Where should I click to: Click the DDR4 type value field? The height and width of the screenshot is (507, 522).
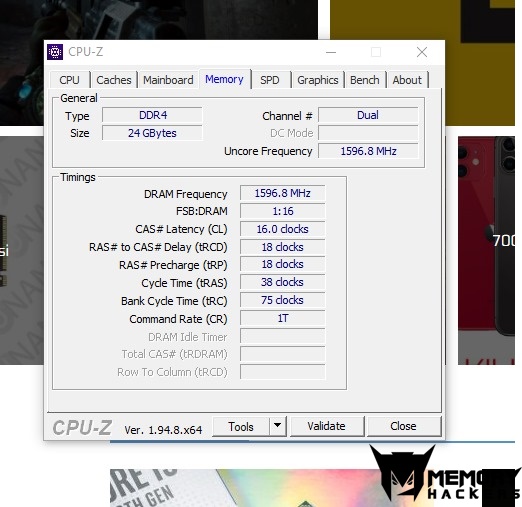point(152,115)
